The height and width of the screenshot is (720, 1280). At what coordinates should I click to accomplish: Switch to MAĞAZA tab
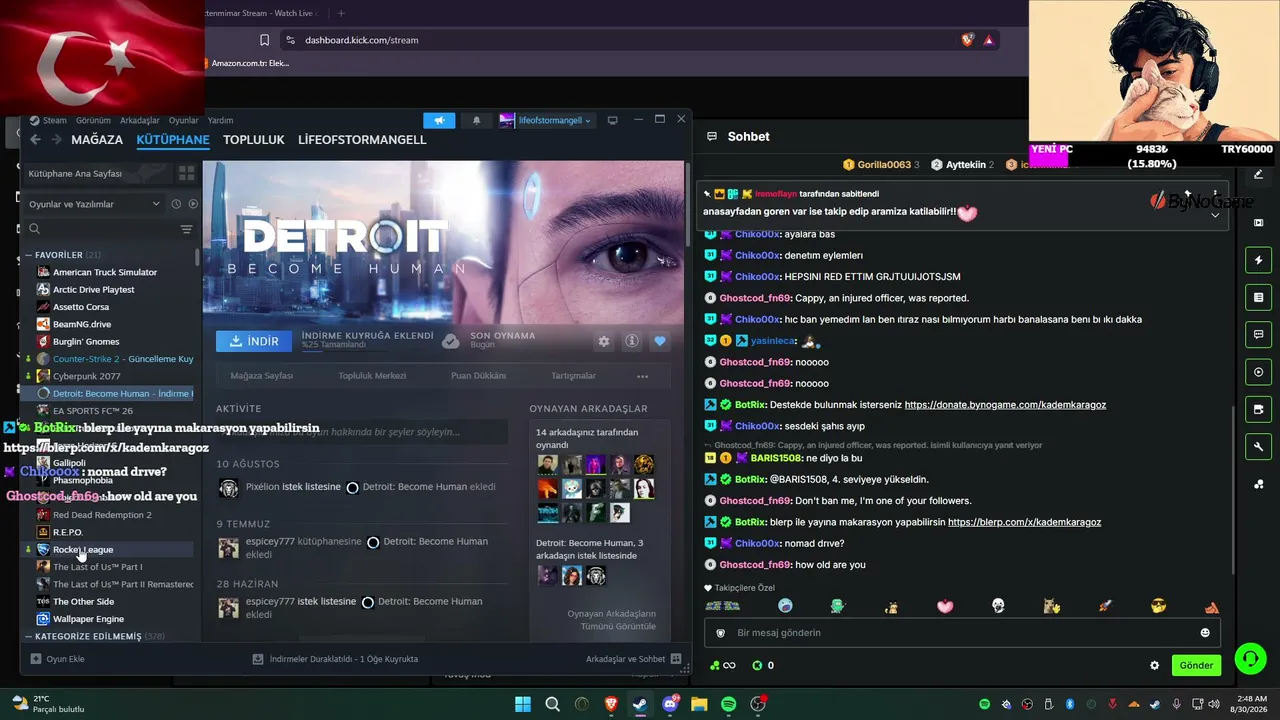(97, 140)
